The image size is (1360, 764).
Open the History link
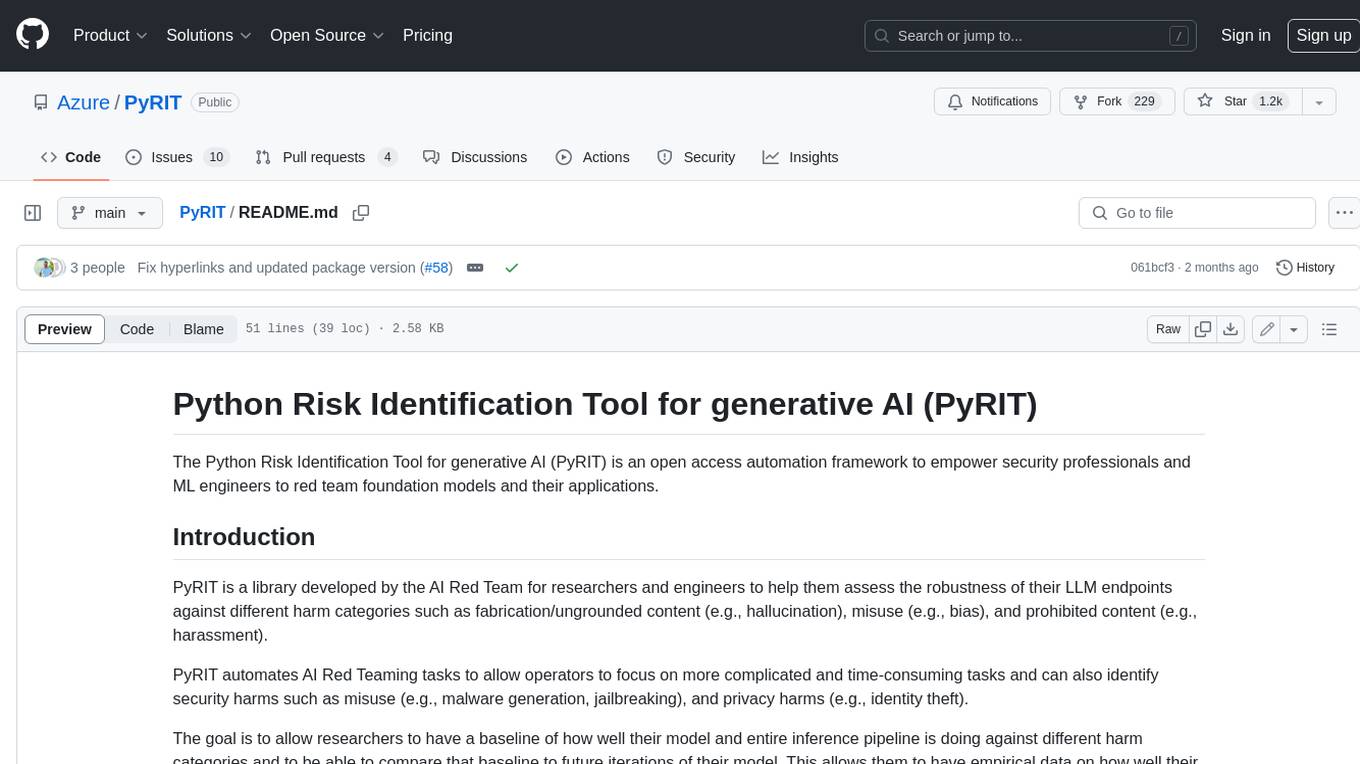(1305, 268)
